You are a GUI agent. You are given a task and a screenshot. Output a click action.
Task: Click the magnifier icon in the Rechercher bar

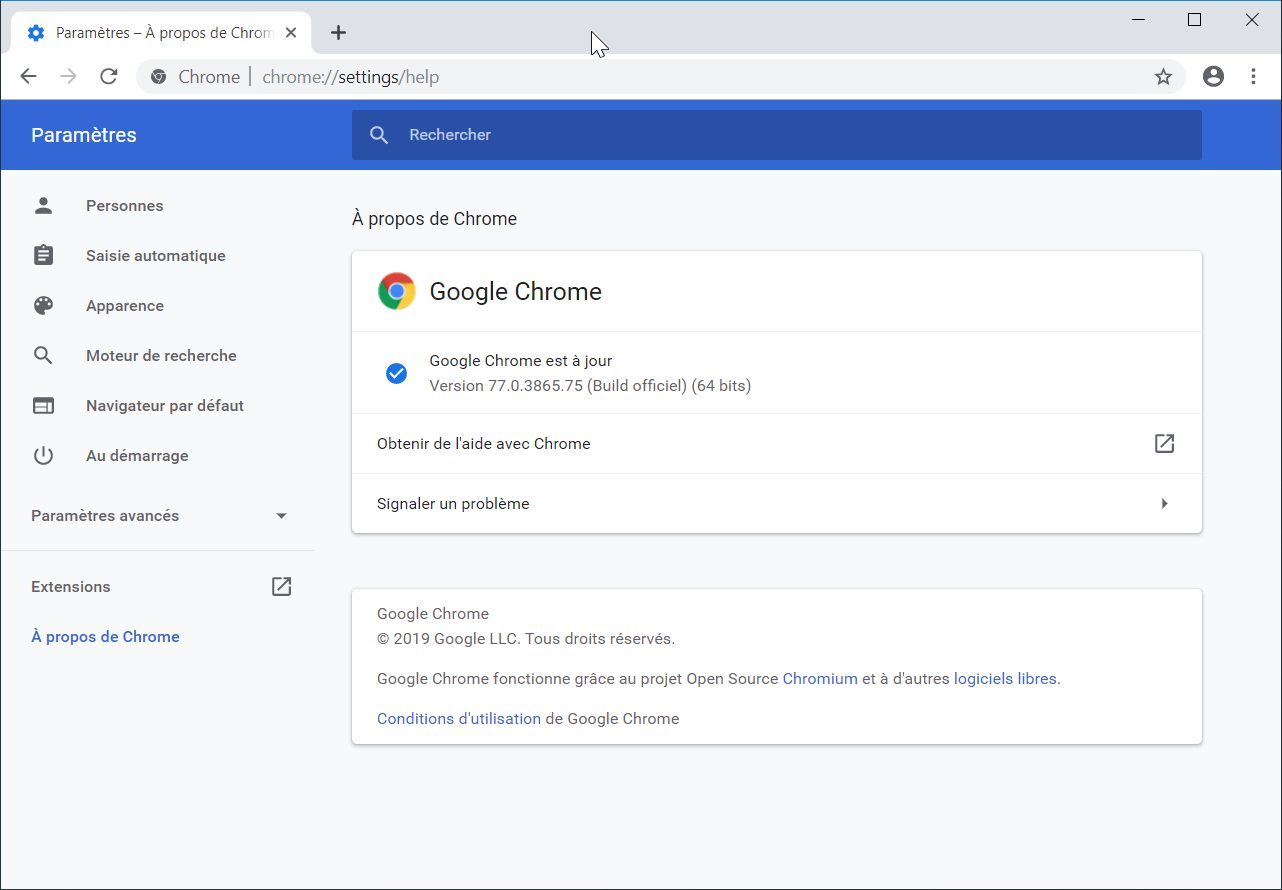point(379,135)
